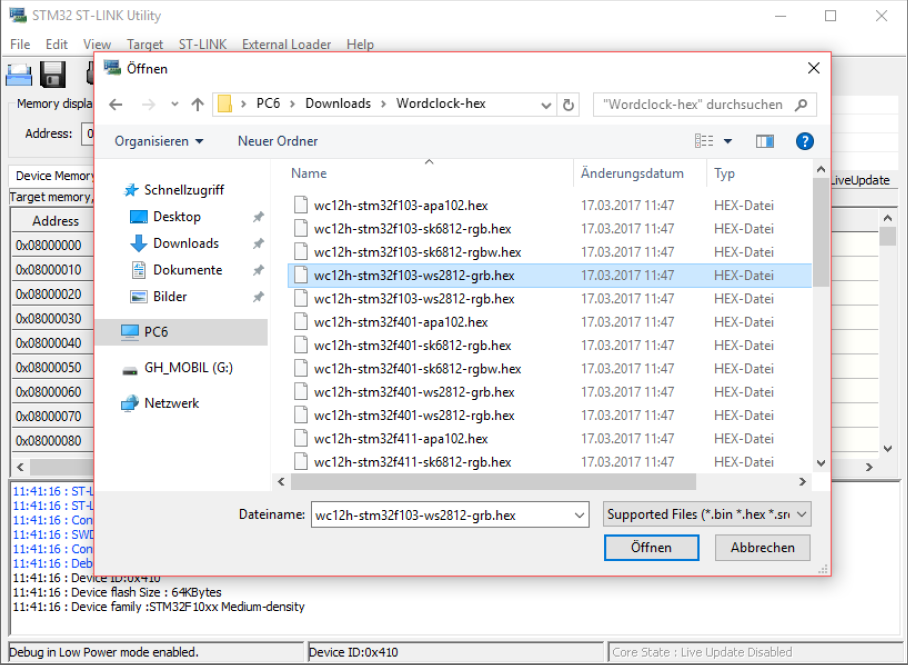Go up one folder level arrow
The width and height of the screenshot is (908, 665).
197,104
